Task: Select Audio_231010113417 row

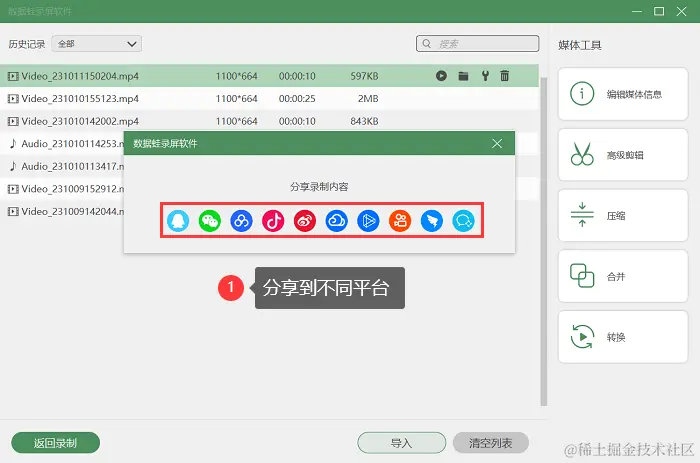Action: pyautogui.click(x=62, y=166)
